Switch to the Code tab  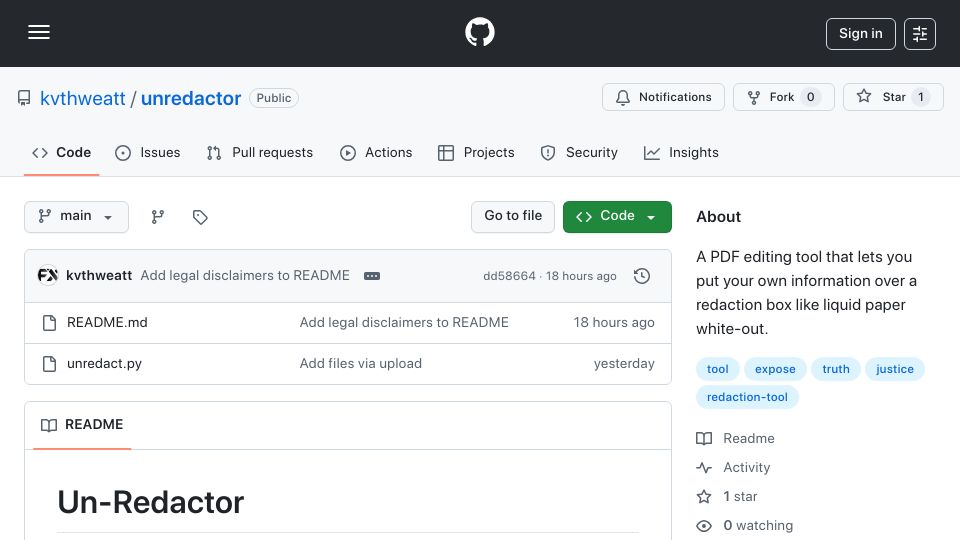(x=61, y=152)
